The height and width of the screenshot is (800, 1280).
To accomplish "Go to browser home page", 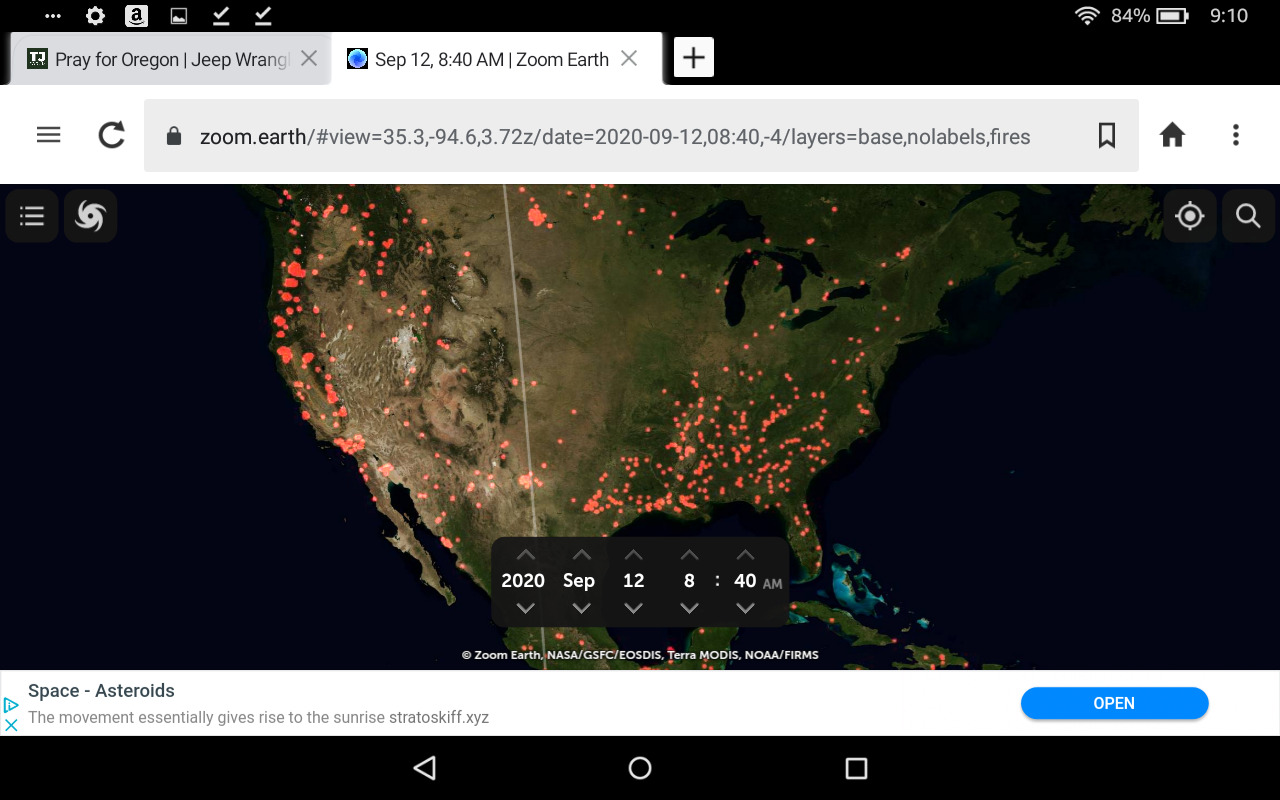I will (1172, 135).
